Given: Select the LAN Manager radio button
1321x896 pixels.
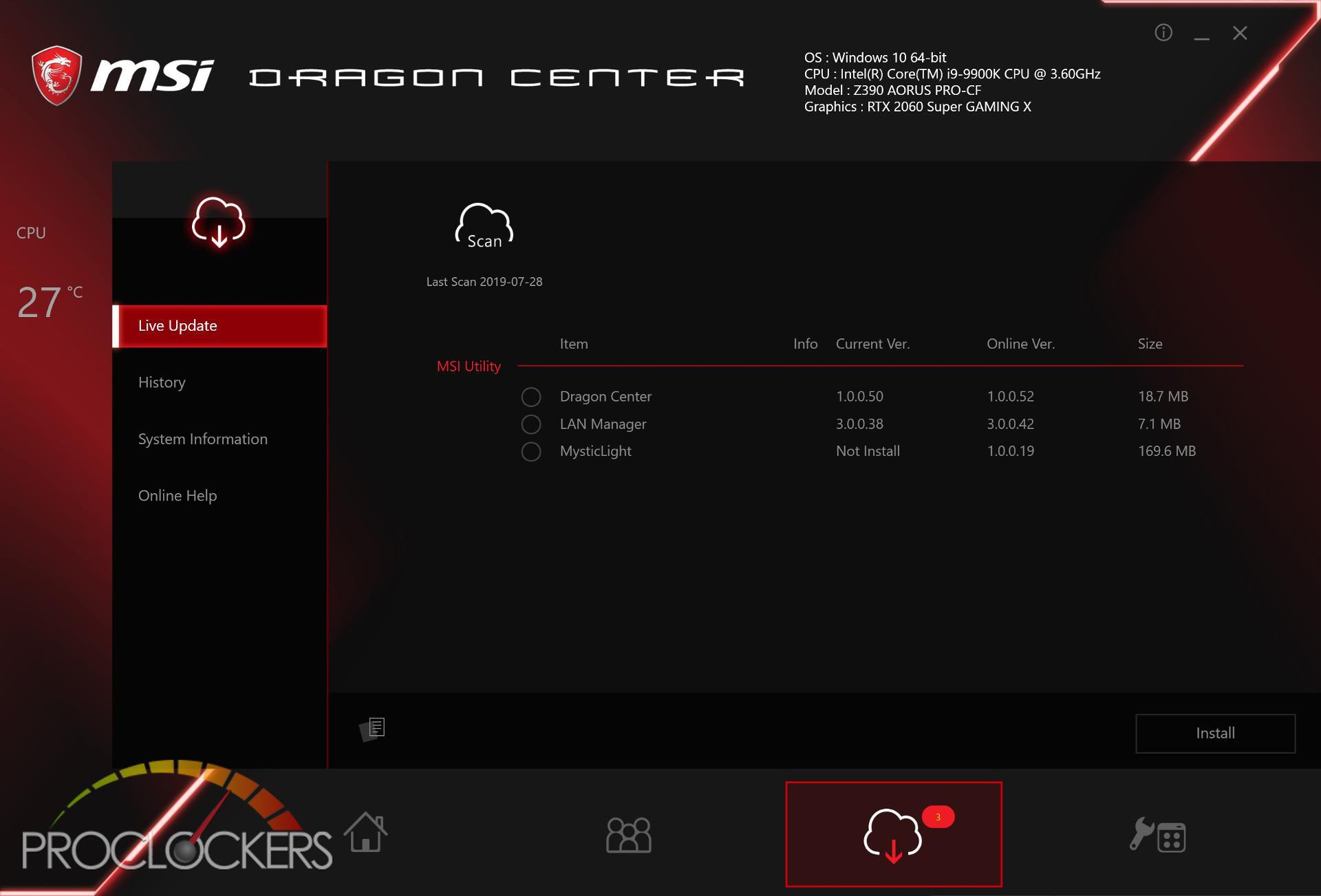Looking at the screenshot, I should (531, 424).
